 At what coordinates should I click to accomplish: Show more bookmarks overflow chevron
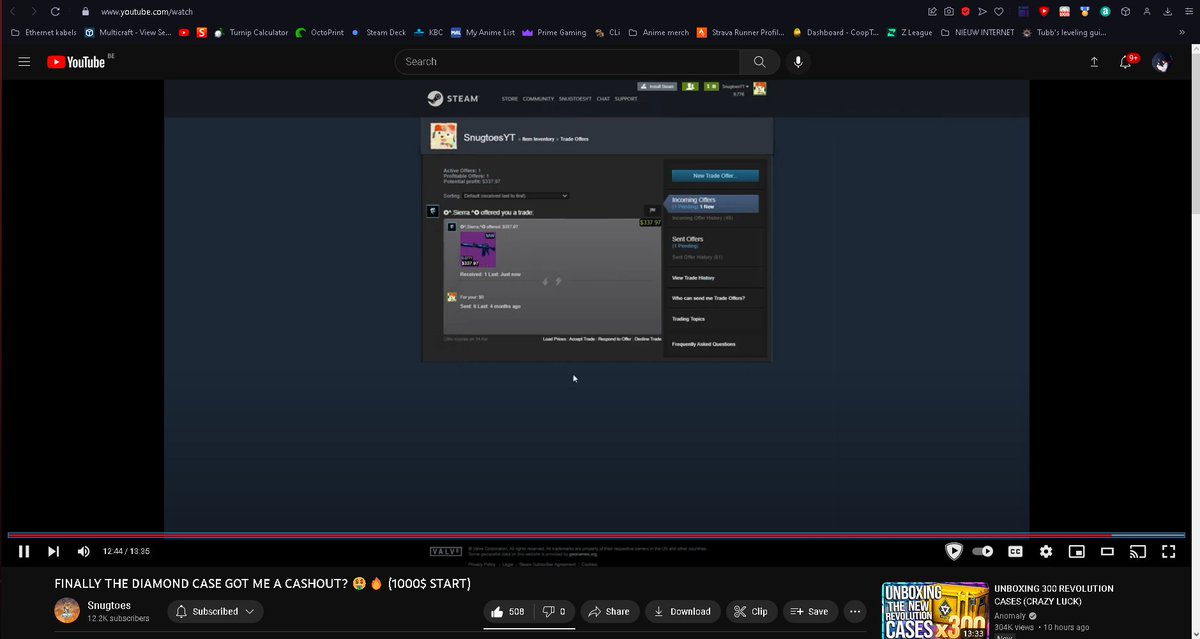click(x=1184, y=32)
